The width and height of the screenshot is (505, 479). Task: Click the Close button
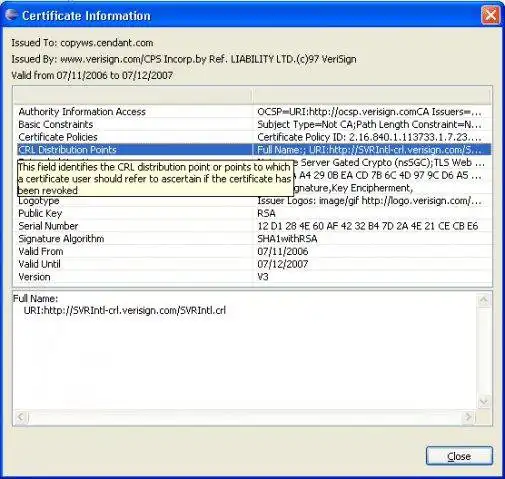point(459,456)
